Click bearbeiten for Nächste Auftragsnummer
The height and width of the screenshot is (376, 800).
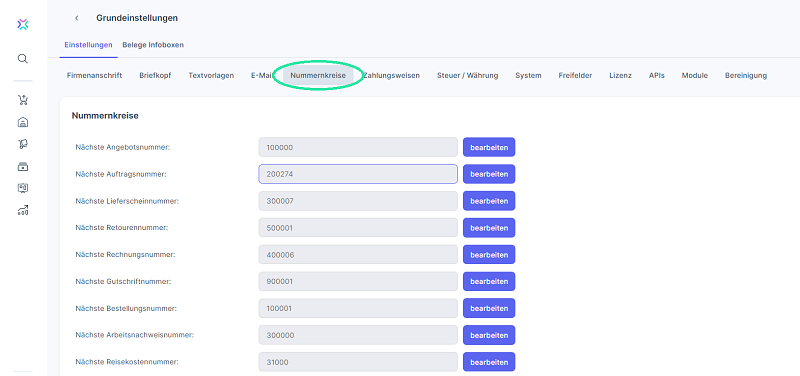pyautogui.click(x=489, y=174)
